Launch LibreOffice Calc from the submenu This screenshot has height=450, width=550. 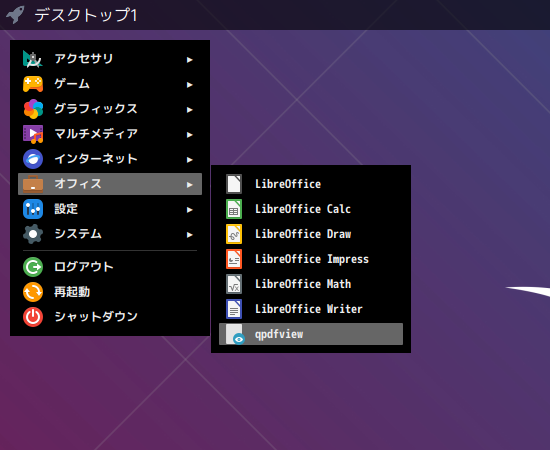311,209
